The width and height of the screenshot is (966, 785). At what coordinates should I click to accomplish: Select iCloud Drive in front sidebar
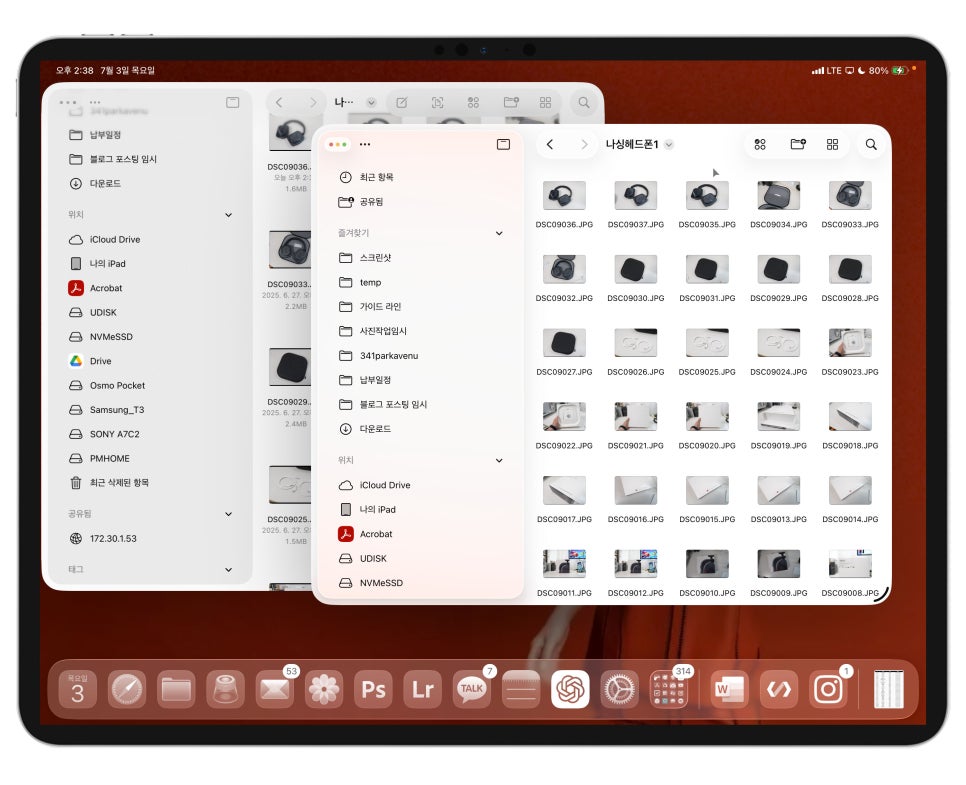pos(419,485)
